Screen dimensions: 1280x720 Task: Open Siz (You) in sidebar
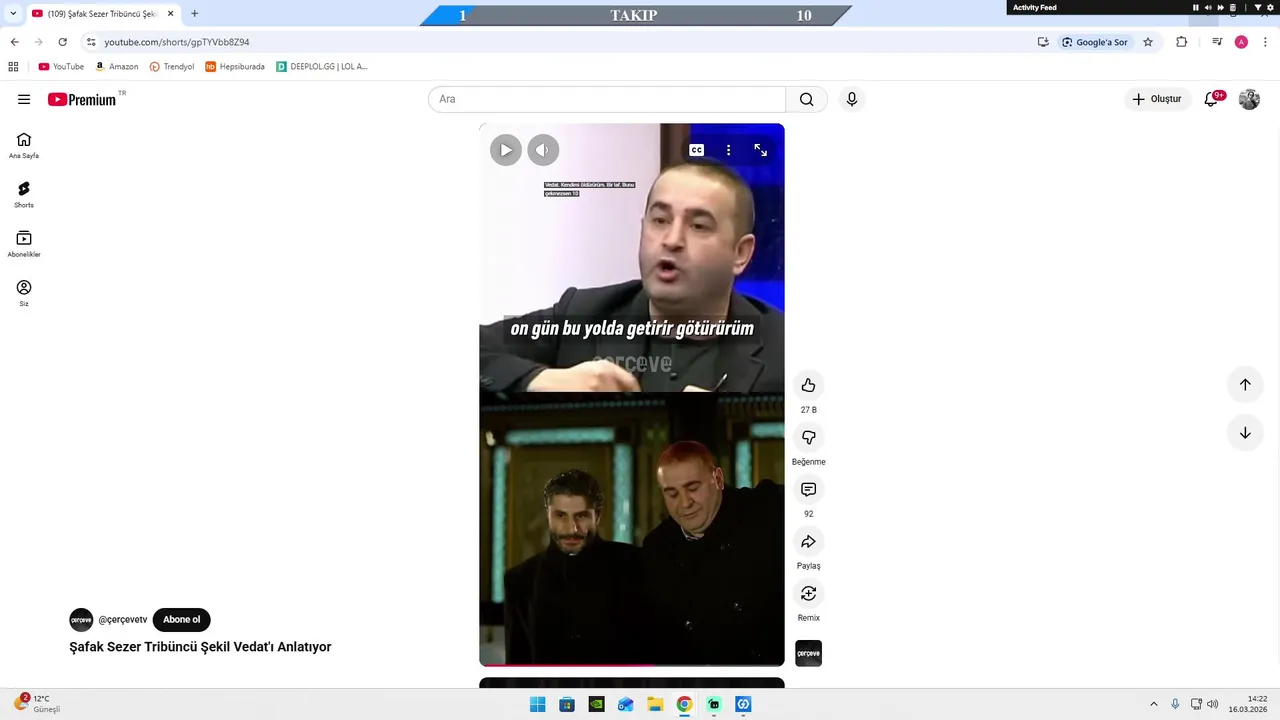point(24,293)
